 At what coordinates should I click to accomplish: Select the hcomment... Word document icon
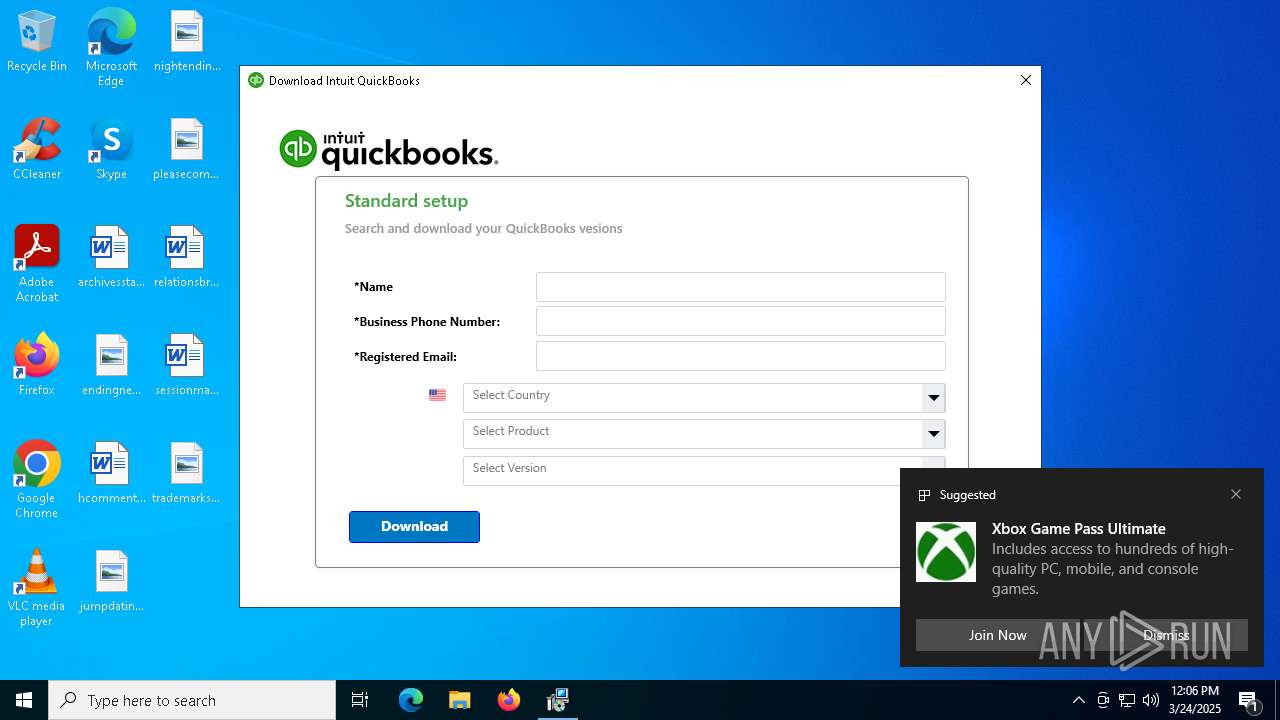click(111, 474)
